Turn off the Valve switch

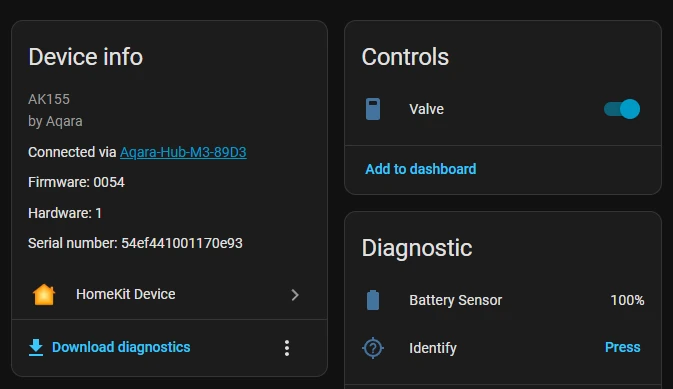point(621,109)
